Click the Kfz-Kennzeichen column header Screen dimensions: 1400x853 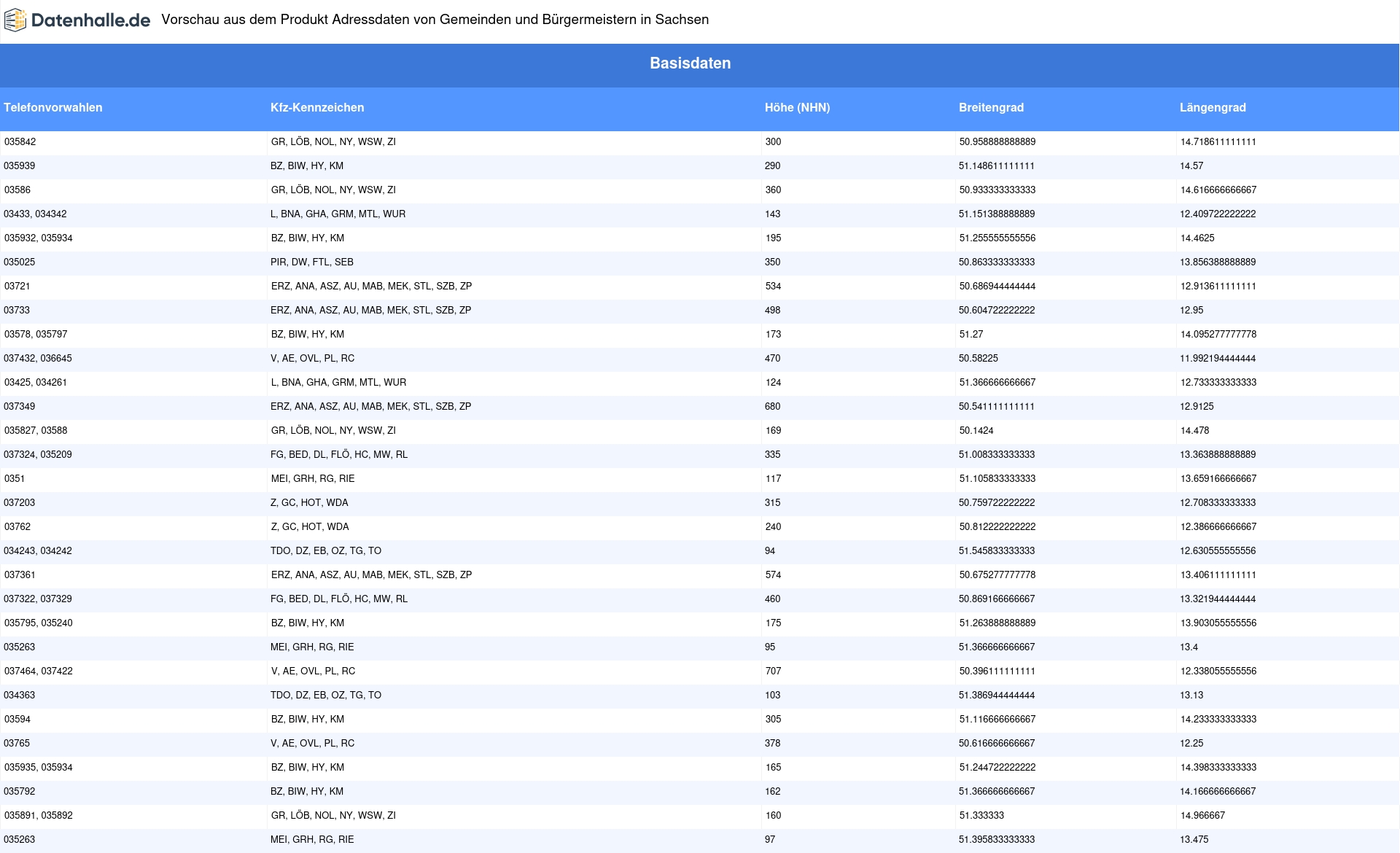tap(317, 107)
